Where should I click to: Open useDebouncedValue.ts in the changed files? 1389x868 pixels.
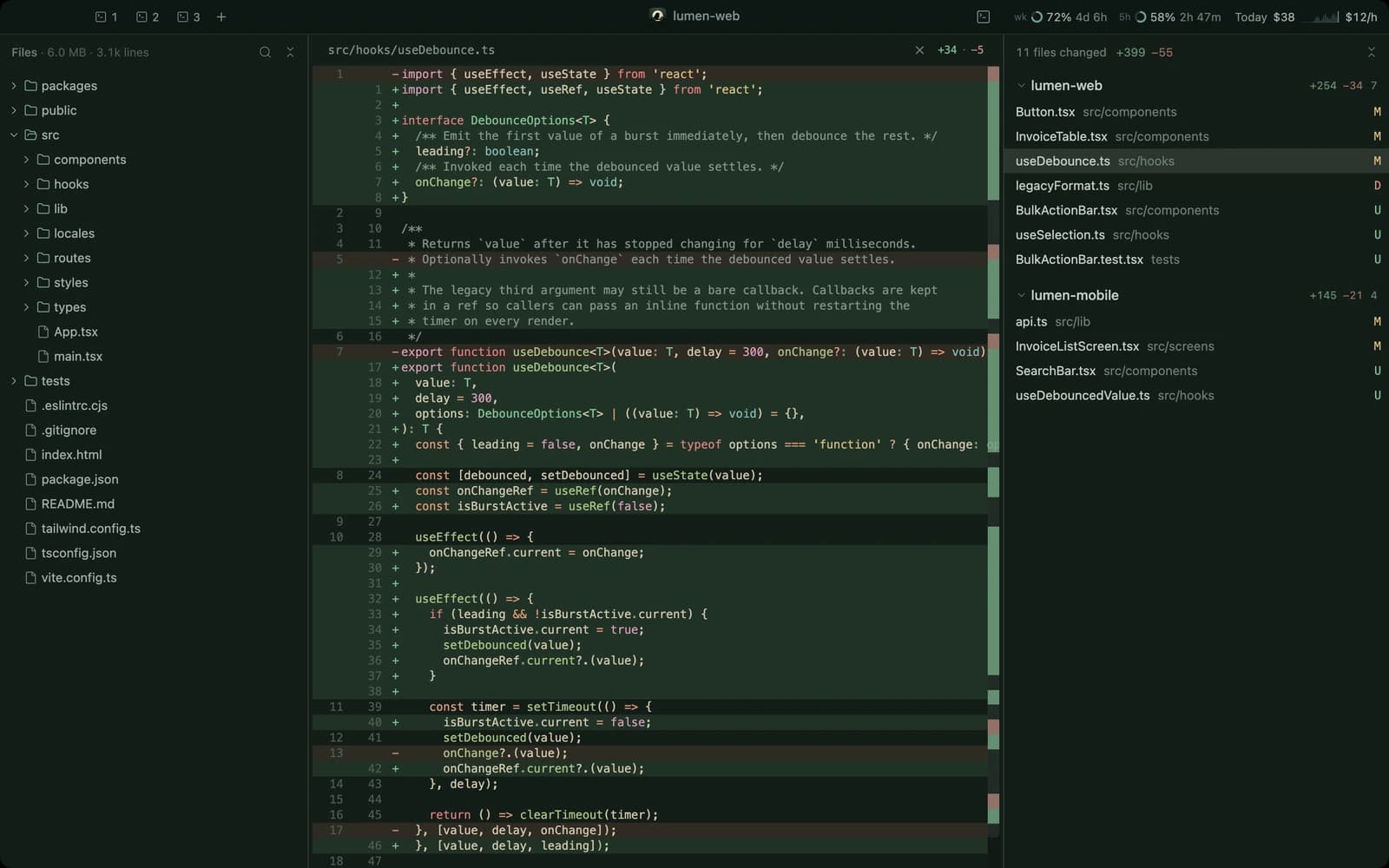click(1196, 395)
